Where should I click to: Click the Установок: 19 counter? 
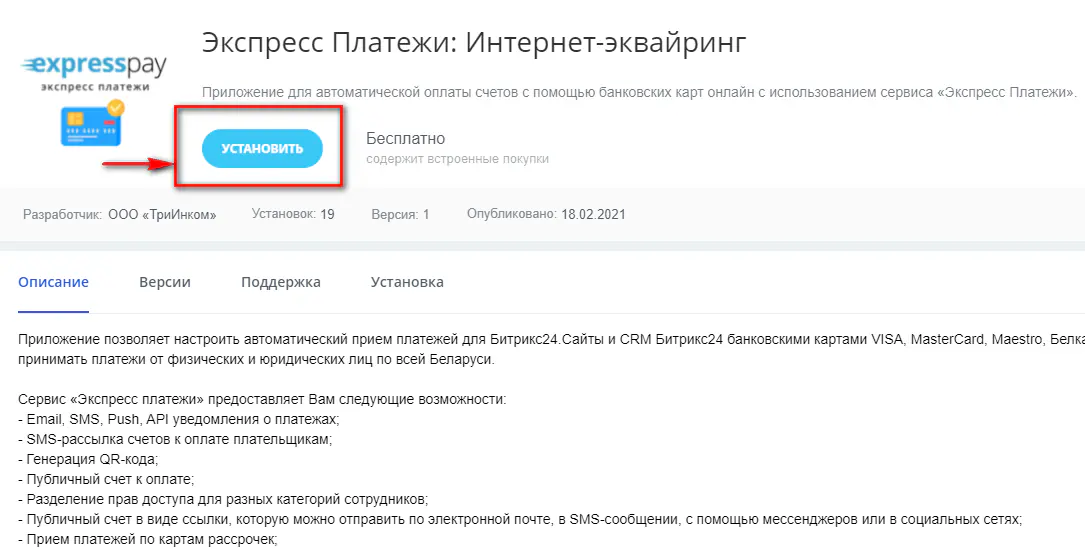click(293, 214)
